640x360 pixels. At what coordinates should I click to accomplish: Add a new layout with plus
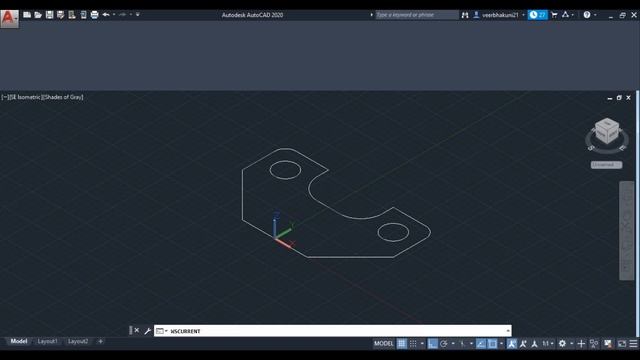100,341
